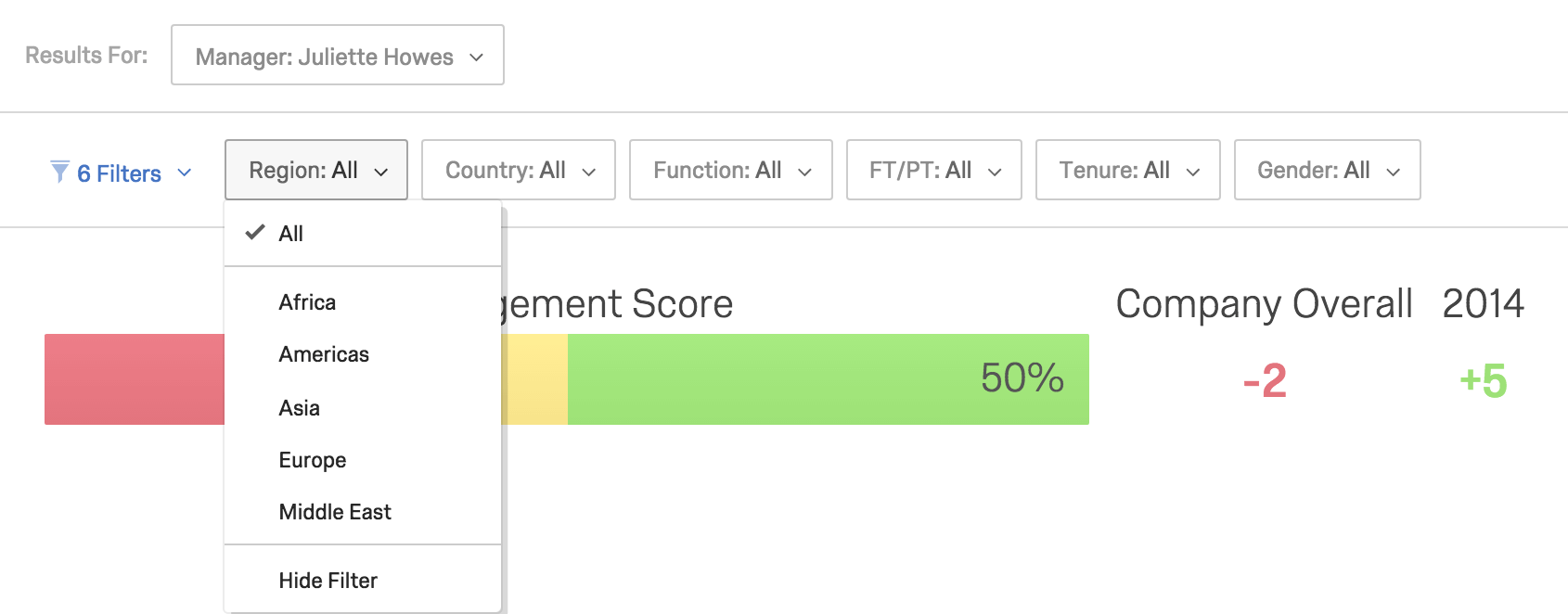1568x614 pixels.
Task: Open the Country: All filter
Action: pyautogui.click(x=519, y=170)
